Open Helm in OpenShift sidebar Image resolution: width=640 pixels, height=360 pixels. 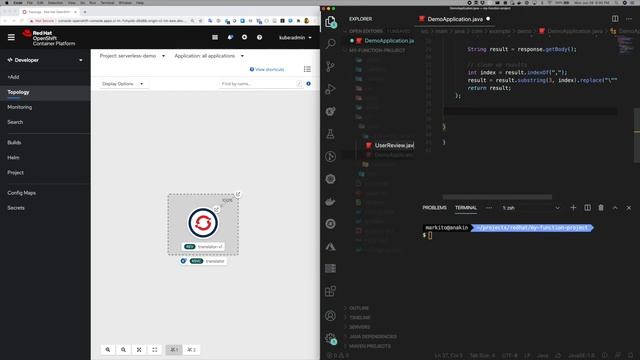click(x=13, y=158)
